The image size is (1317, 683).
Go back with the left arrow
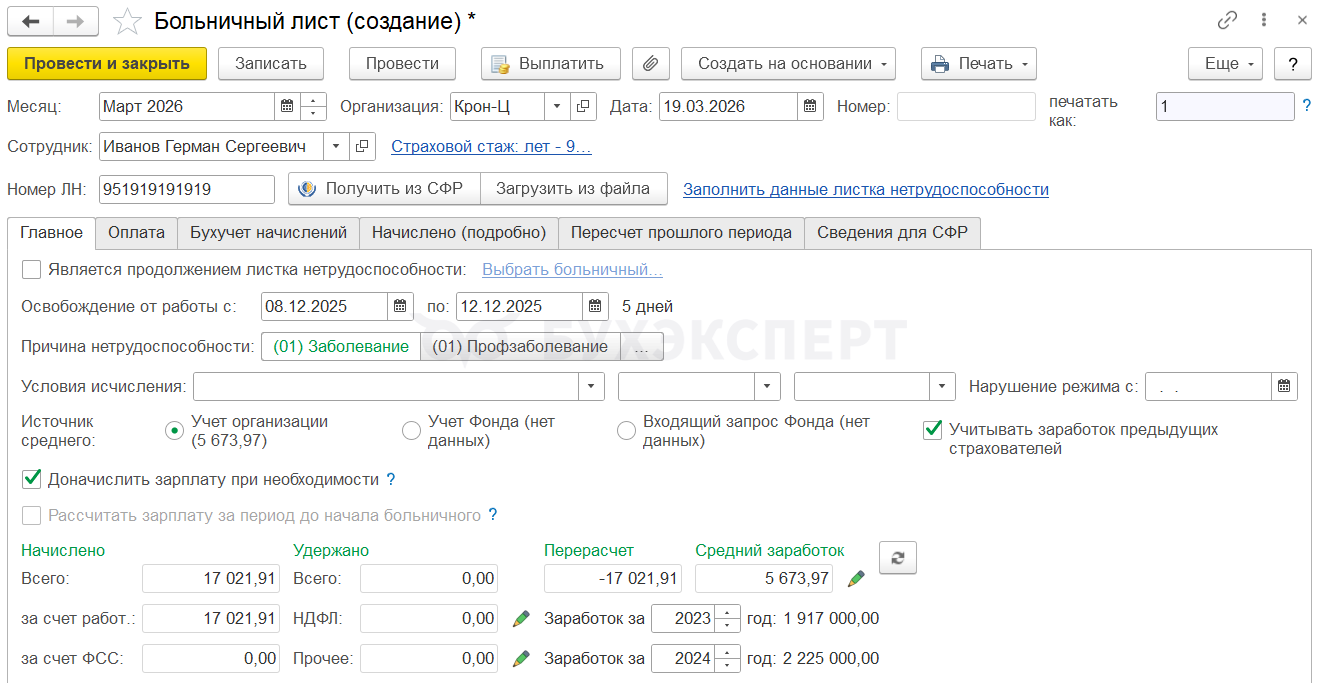(30, 21)
